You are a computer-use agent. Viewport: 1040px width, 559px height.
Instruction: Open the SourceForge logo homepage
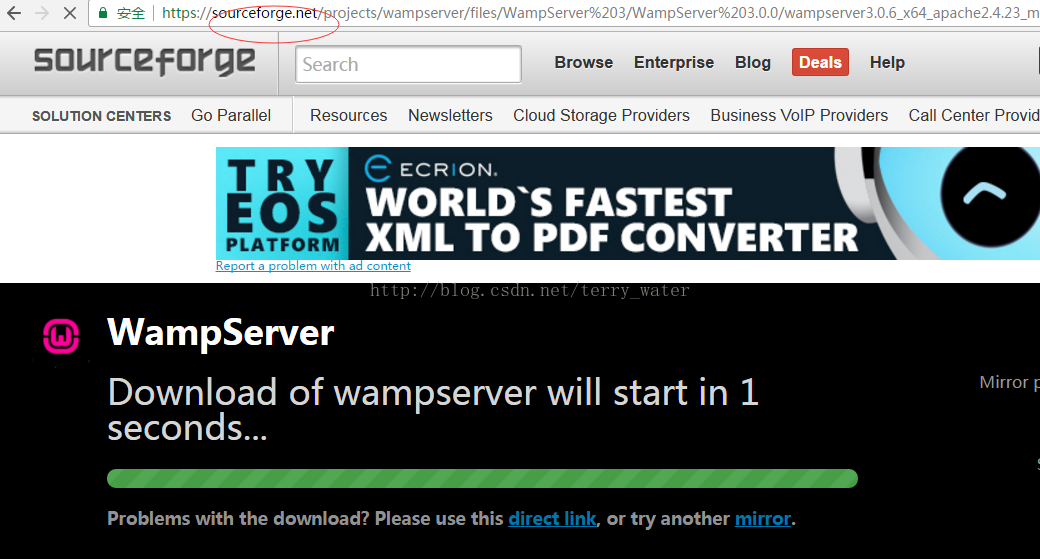(x=144, y=62)
